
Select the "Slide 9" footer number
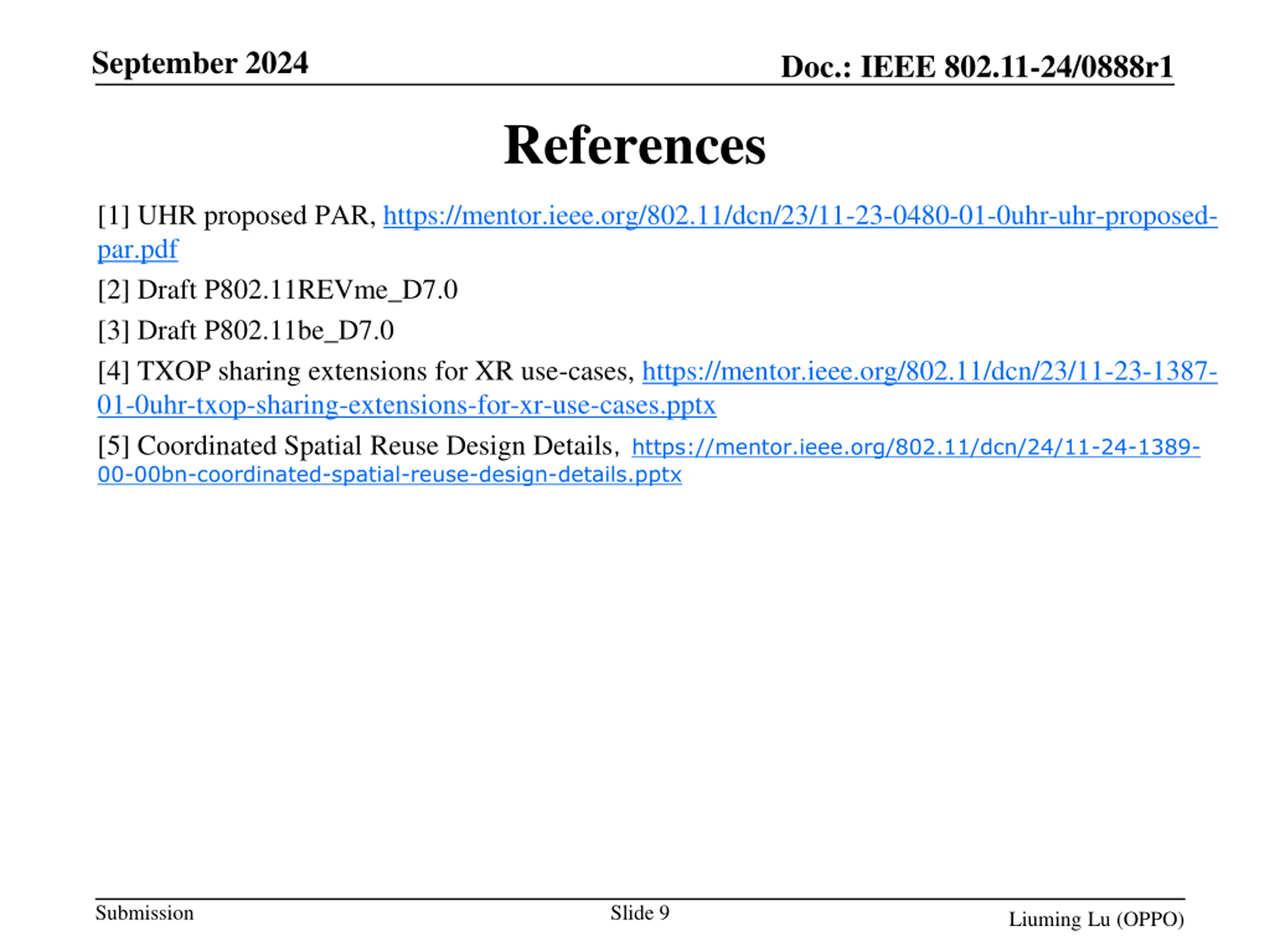tap(639, 912)
